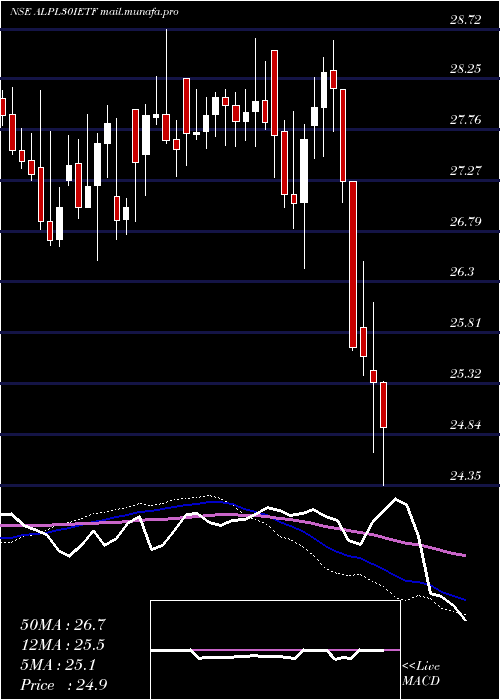The height and width of the screenshot is (700, 500).
Task: Click the 27.27 price axis label
Action: [466, 171]
